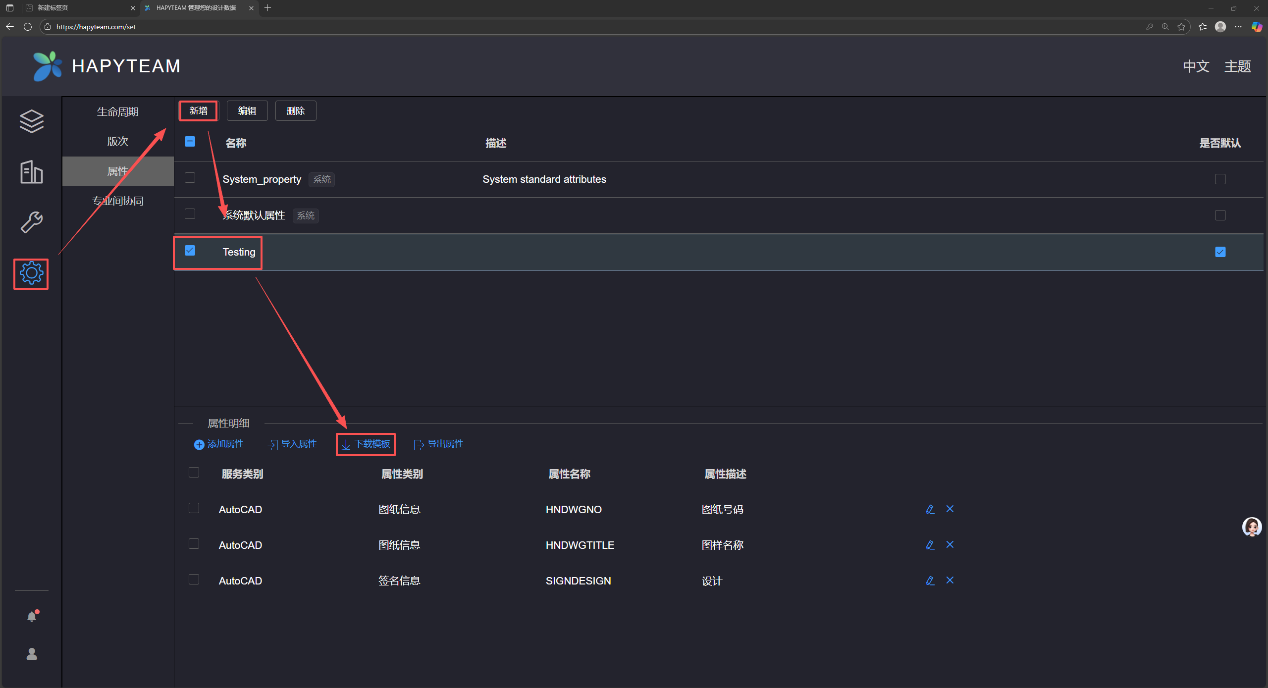Open the layers stack icon in sidebar

point(31,122)
